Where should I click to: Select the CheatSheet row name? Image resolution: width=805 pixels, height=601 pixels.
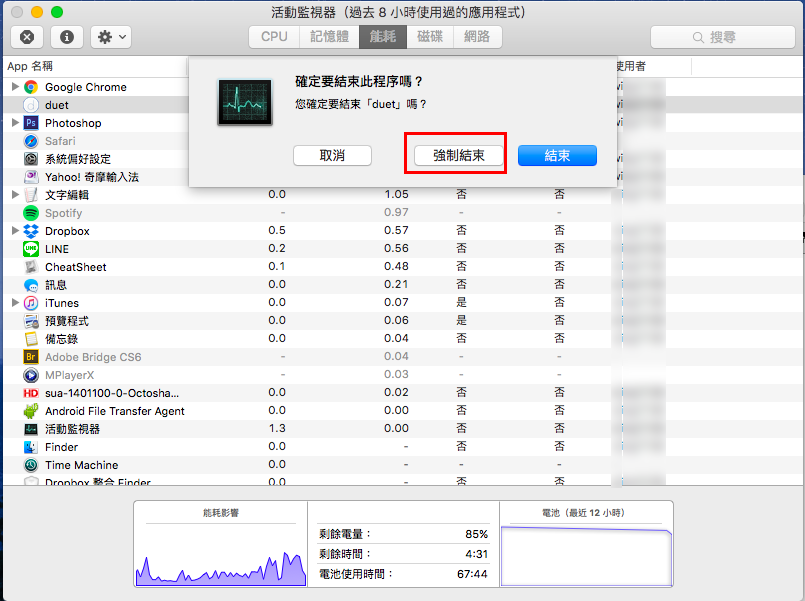75,267
